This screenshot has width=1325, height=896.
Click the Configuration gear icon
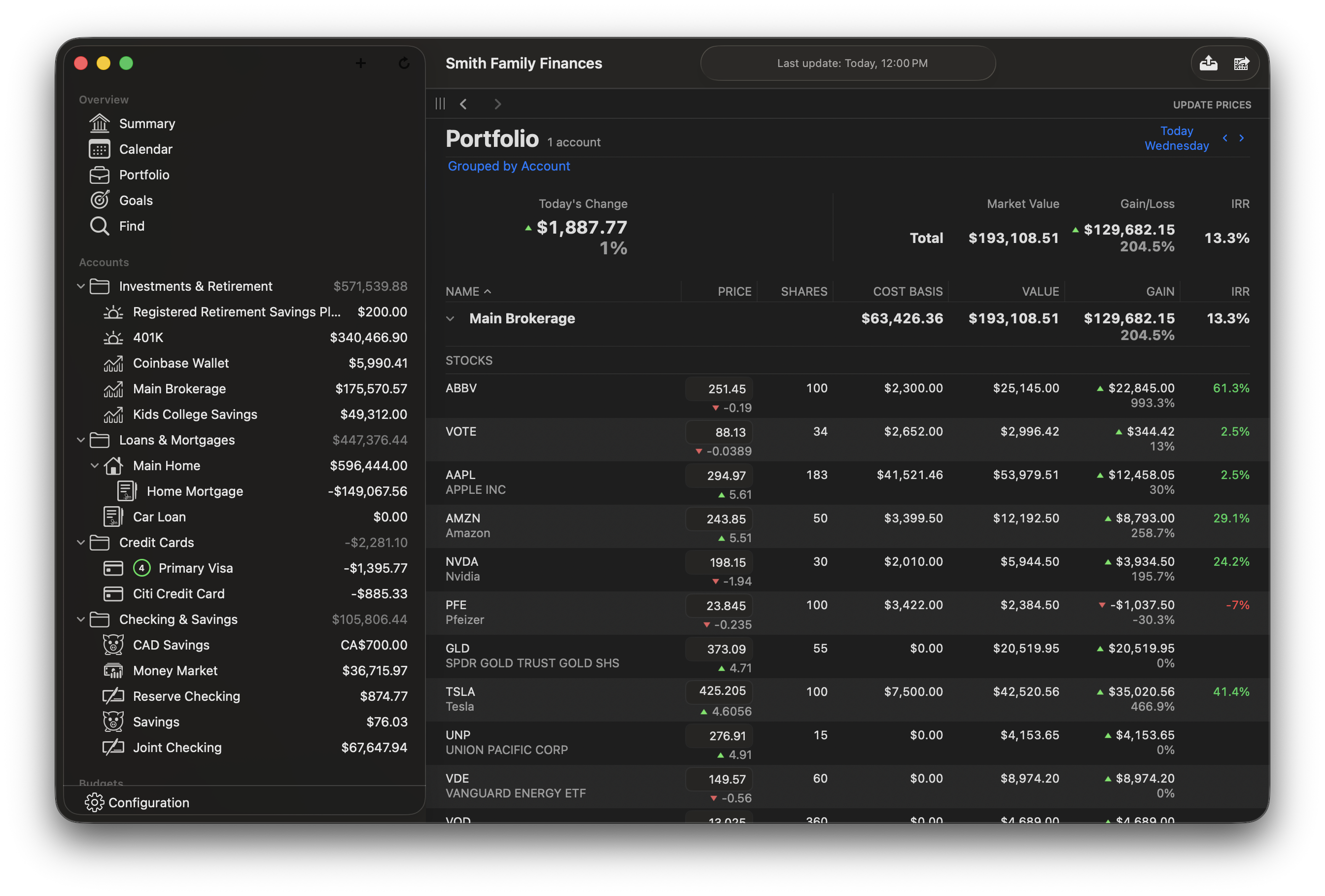[x=94, y=802]
